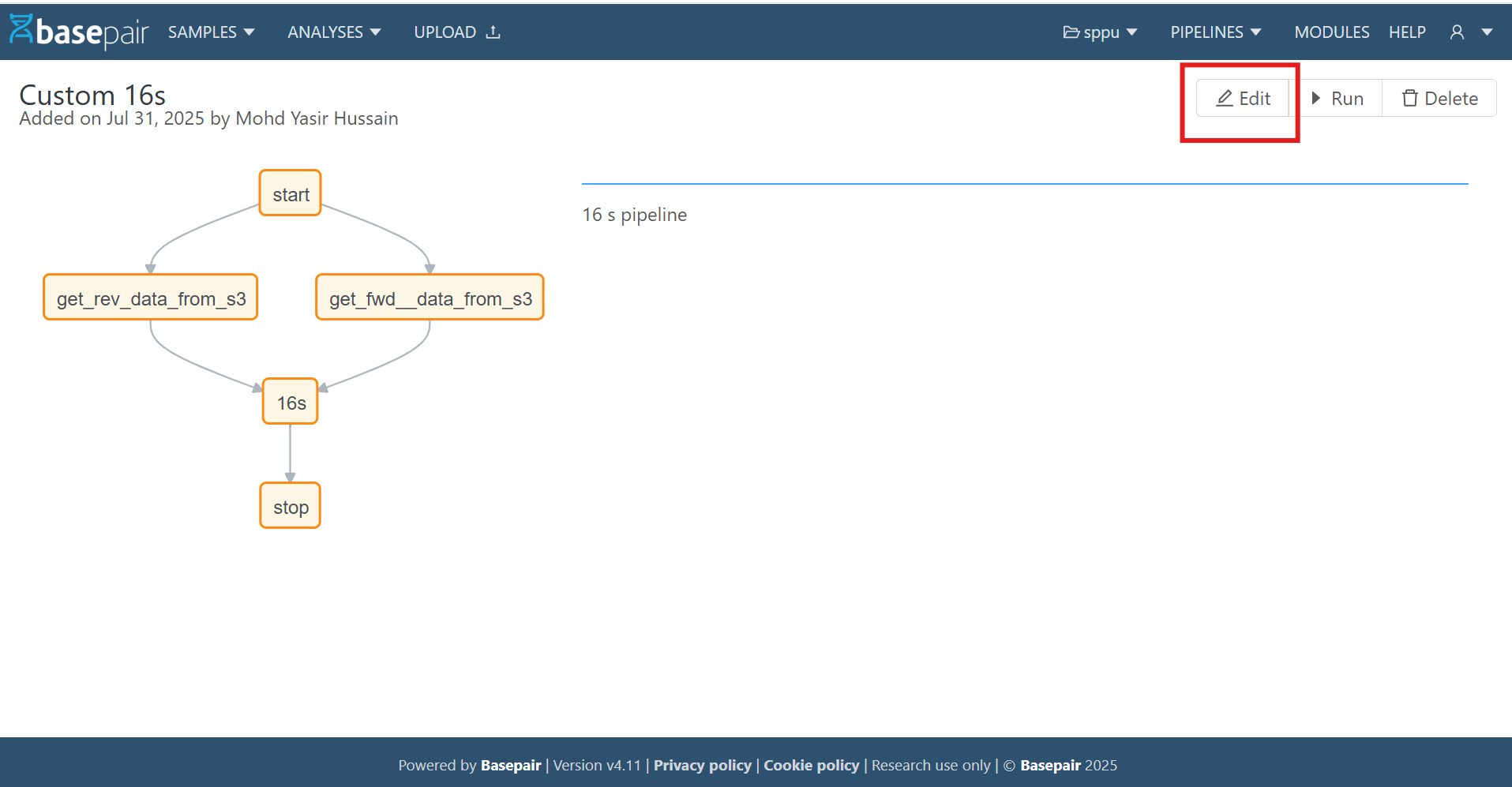
Task: Open the MODULES menu item
Action: coord(1332,32)
